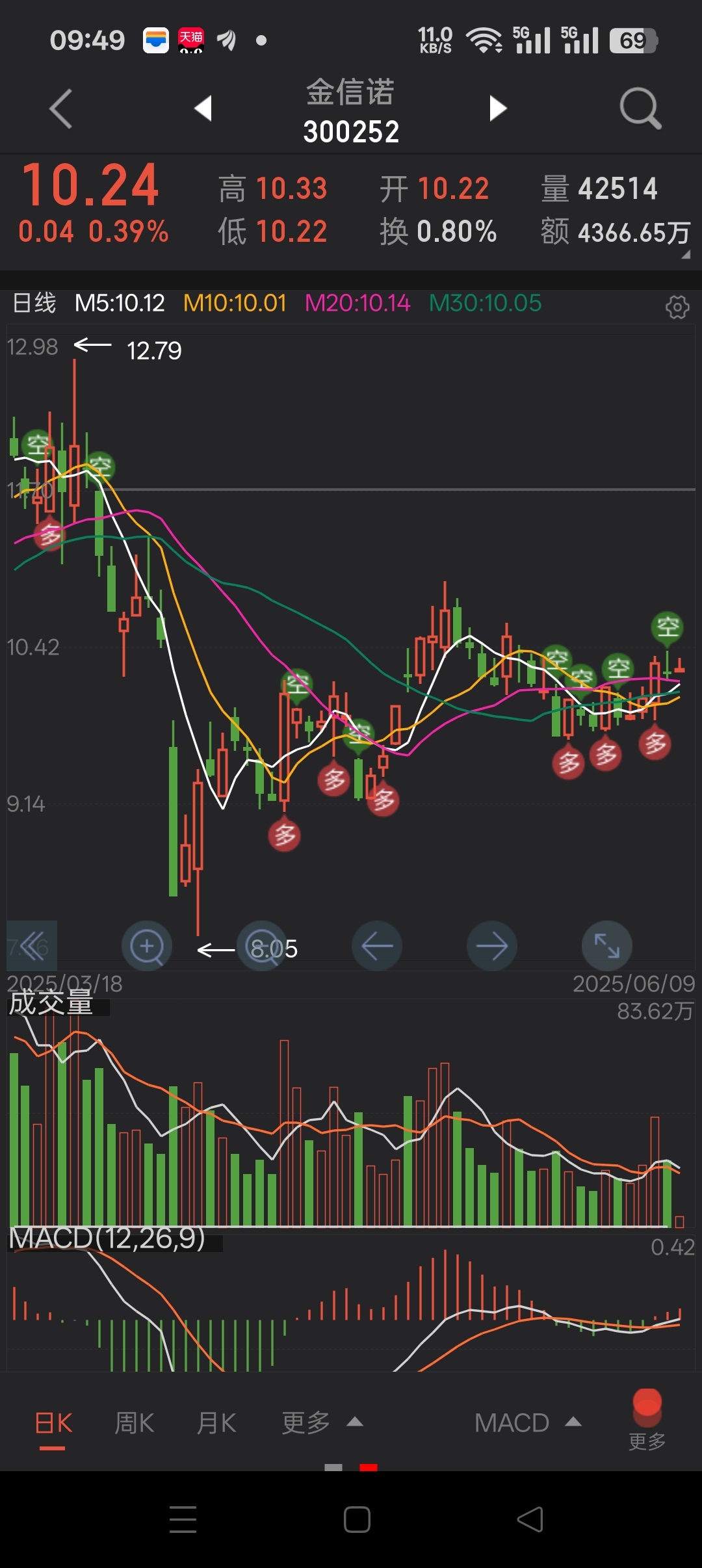The height and width of the screenshot is (1568, 702).
Task: Select the 日K tab
Action: 53,1424
